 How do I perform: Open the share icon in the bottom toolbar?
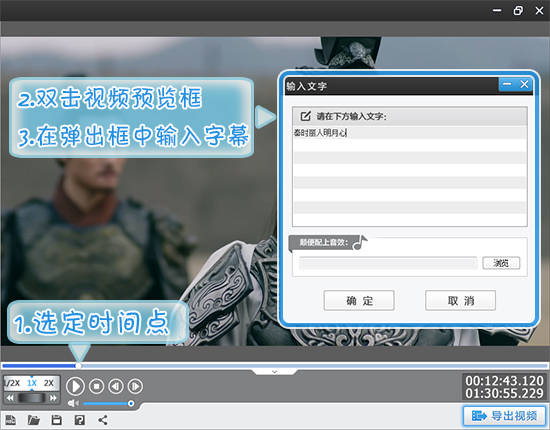[103, 420]
